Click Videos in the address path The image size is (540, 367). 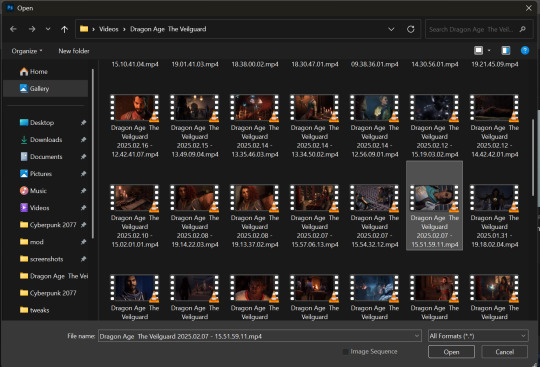108,29
